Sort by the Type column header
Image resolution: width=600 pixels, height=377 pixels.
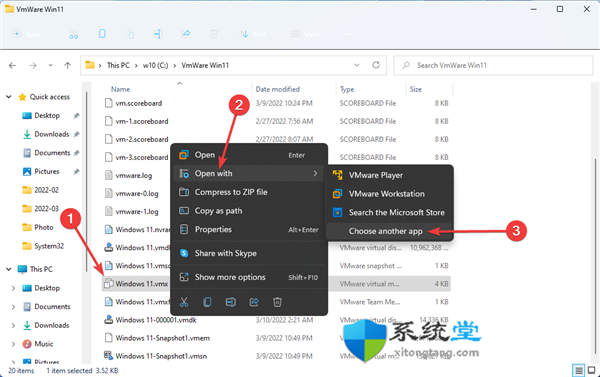click(347, 89)
